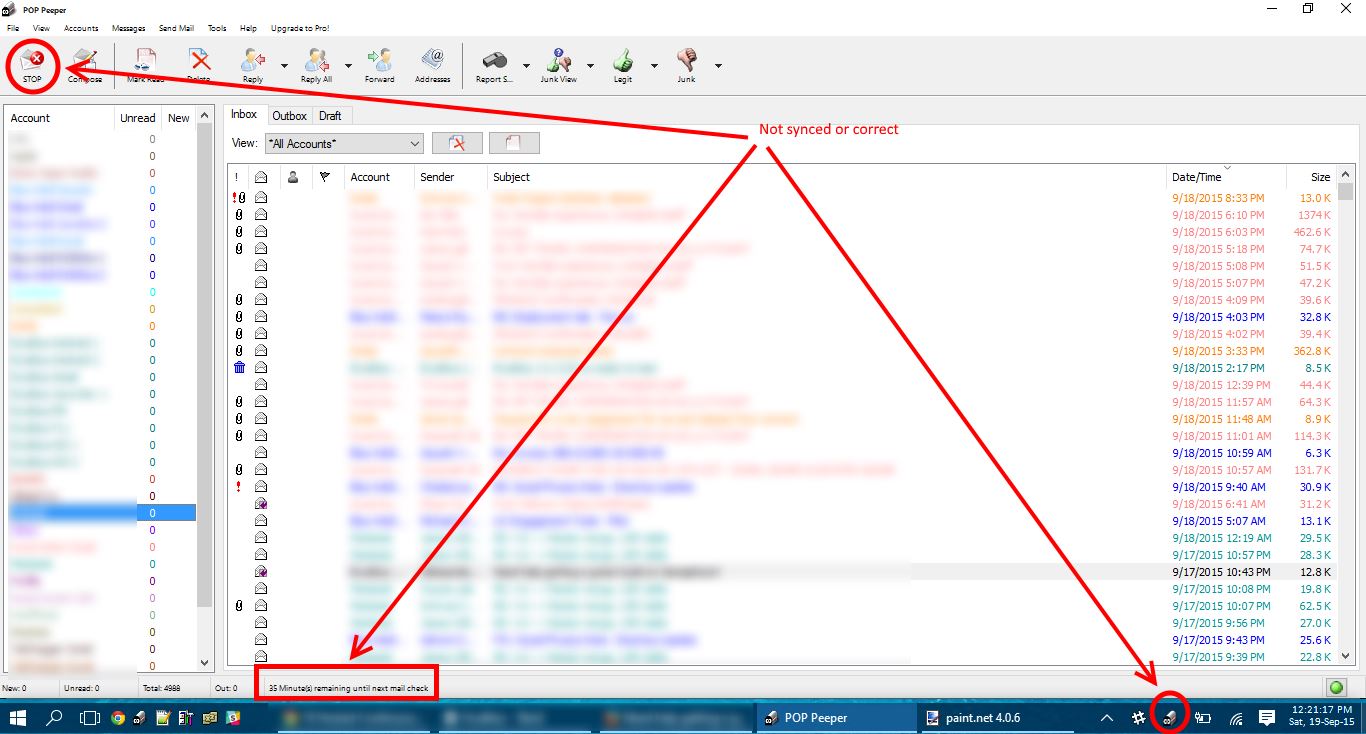1366x734 pixels.
Task: Mark the message as Junk (thumbs down)
Action: (686, 64)
